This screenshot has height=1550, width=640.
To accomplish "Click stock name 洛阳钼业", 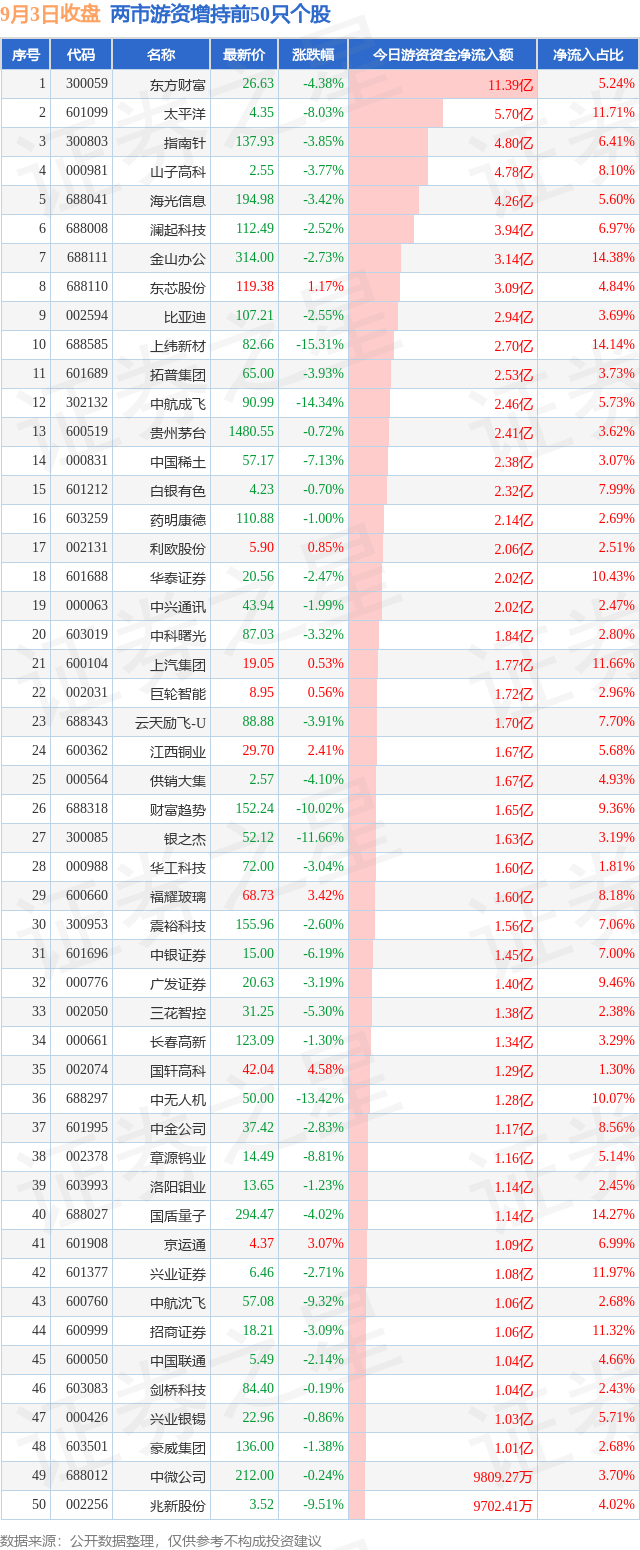I will tap(178, 1186).
